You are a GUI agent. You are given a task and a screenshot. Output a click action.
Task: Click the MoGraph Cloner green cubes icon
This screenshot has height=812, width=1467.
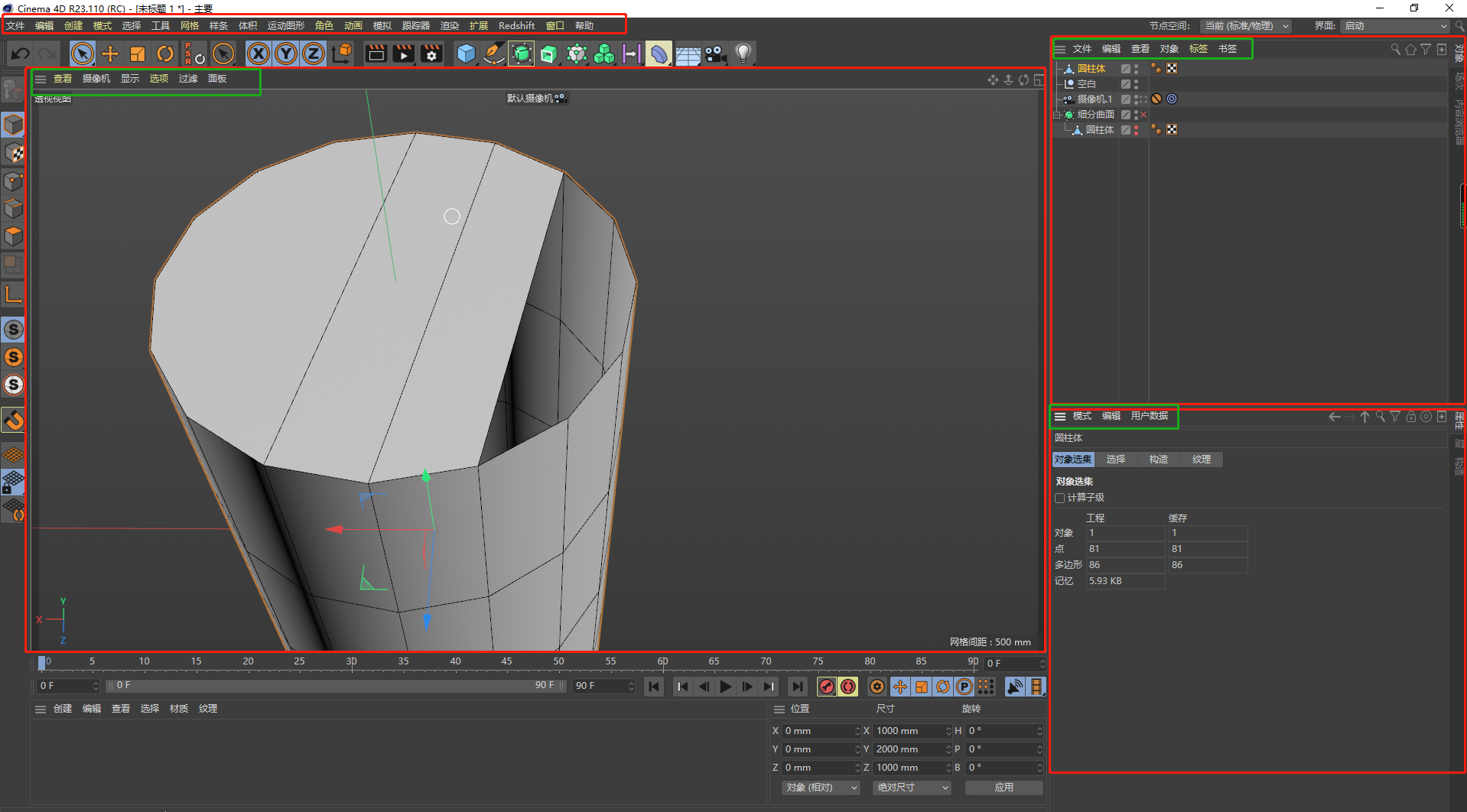click(604, 54)
